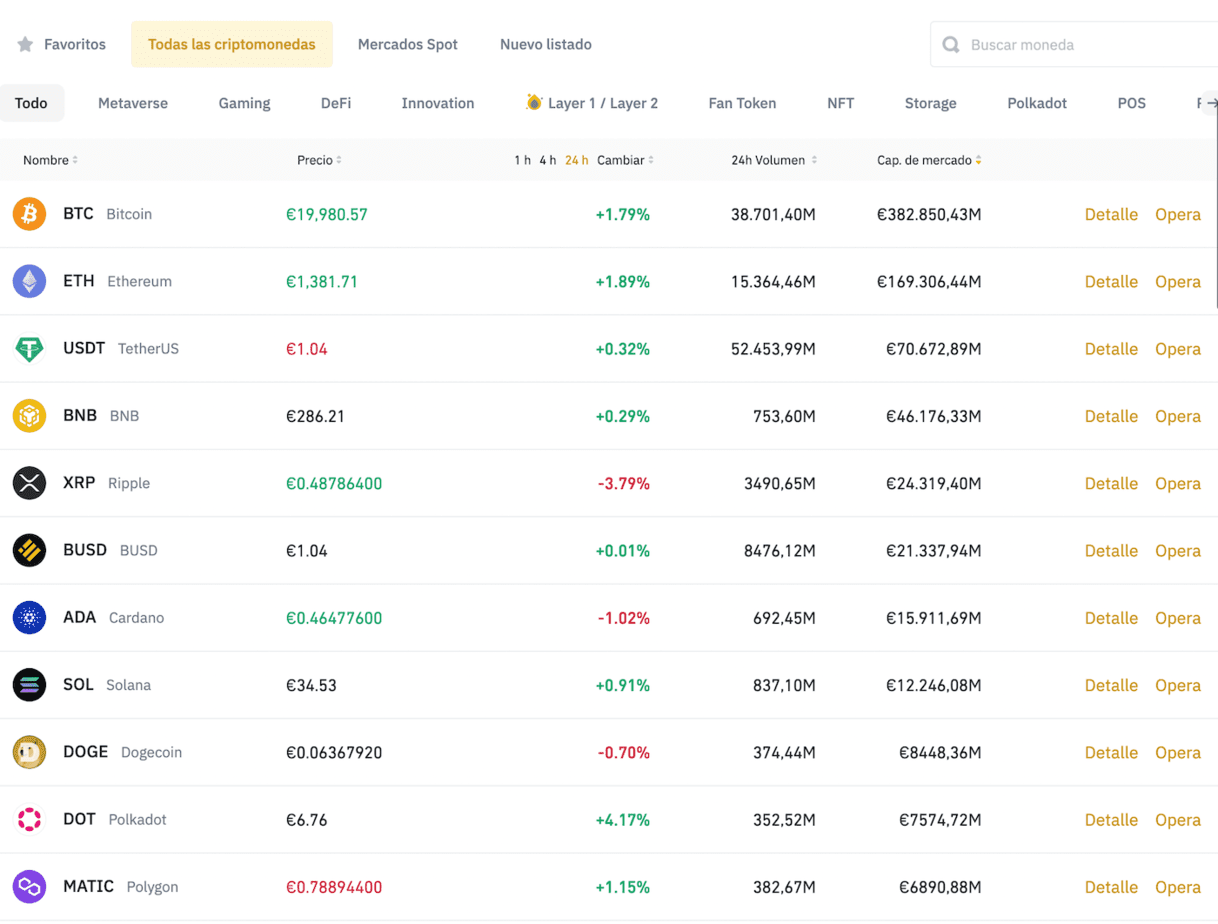Filter by Fan Token category
Image resolution: width=1218 pixels, height=924 pixels.
coord(742,103)
